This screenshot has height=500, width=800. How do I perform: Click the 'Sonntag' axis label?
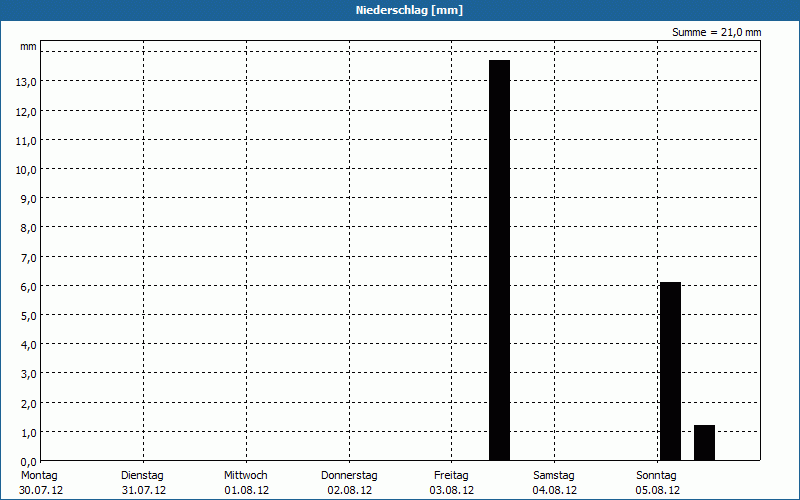tap(656, 475)
